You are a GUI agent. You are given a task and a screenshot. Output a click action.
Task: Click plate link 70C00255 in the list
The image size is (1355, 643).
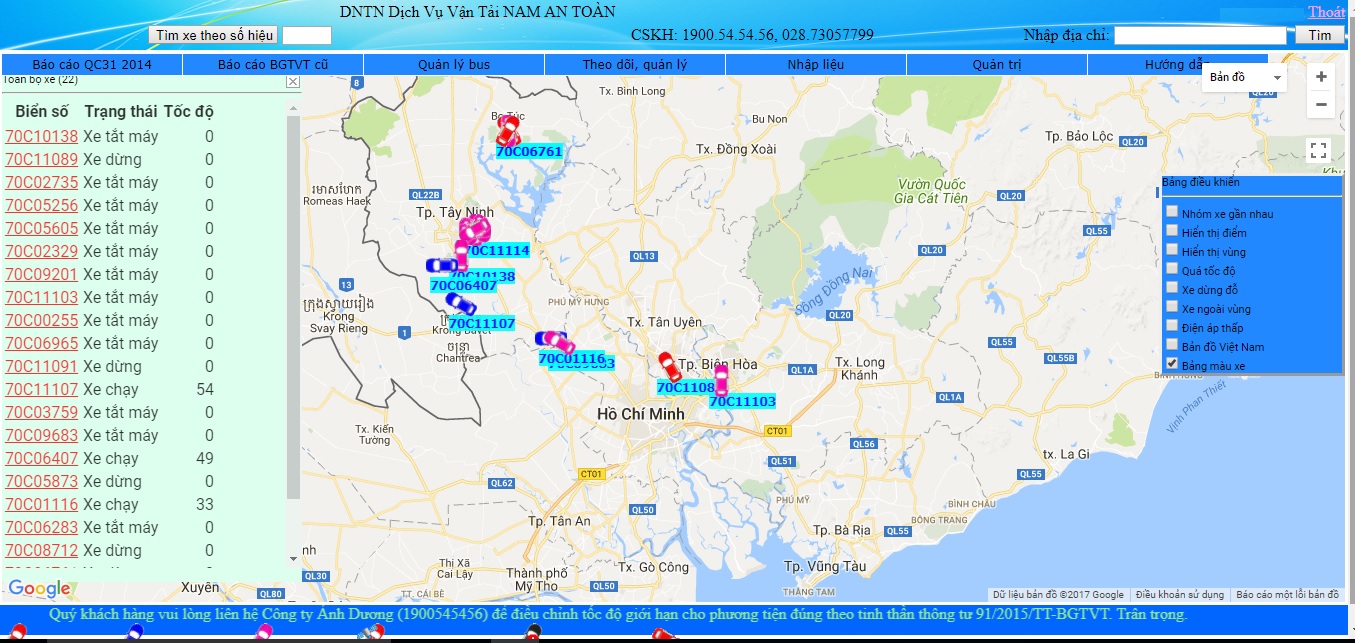pos(41,321)
